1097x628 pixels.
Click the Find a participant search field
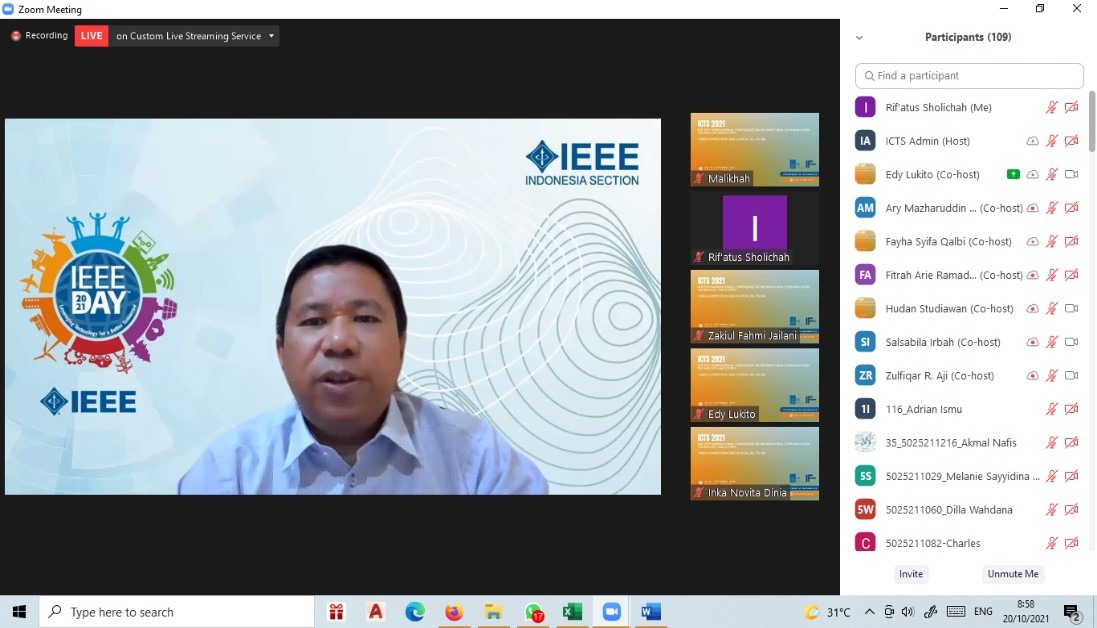coord(969,76)
